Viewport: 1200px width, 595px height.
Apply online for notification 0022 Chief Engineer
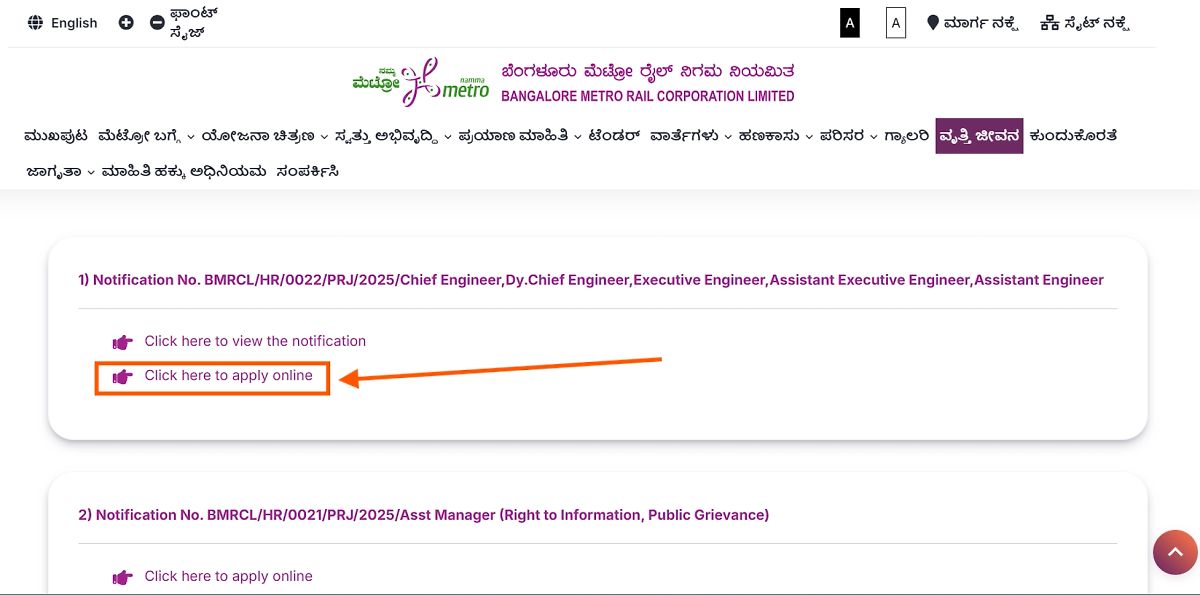pyautogui.click(x=228, y=376)
